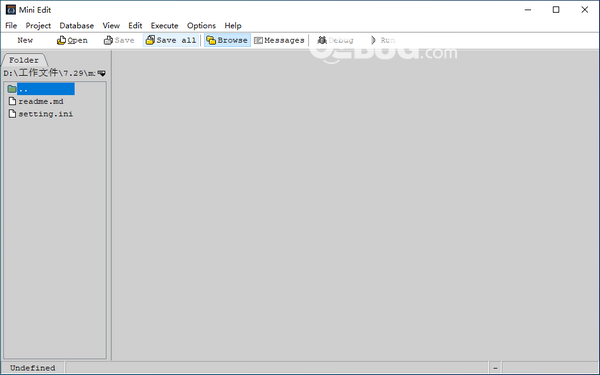
Task: Select the Folder tab
Action: click(x=24, y=60)
